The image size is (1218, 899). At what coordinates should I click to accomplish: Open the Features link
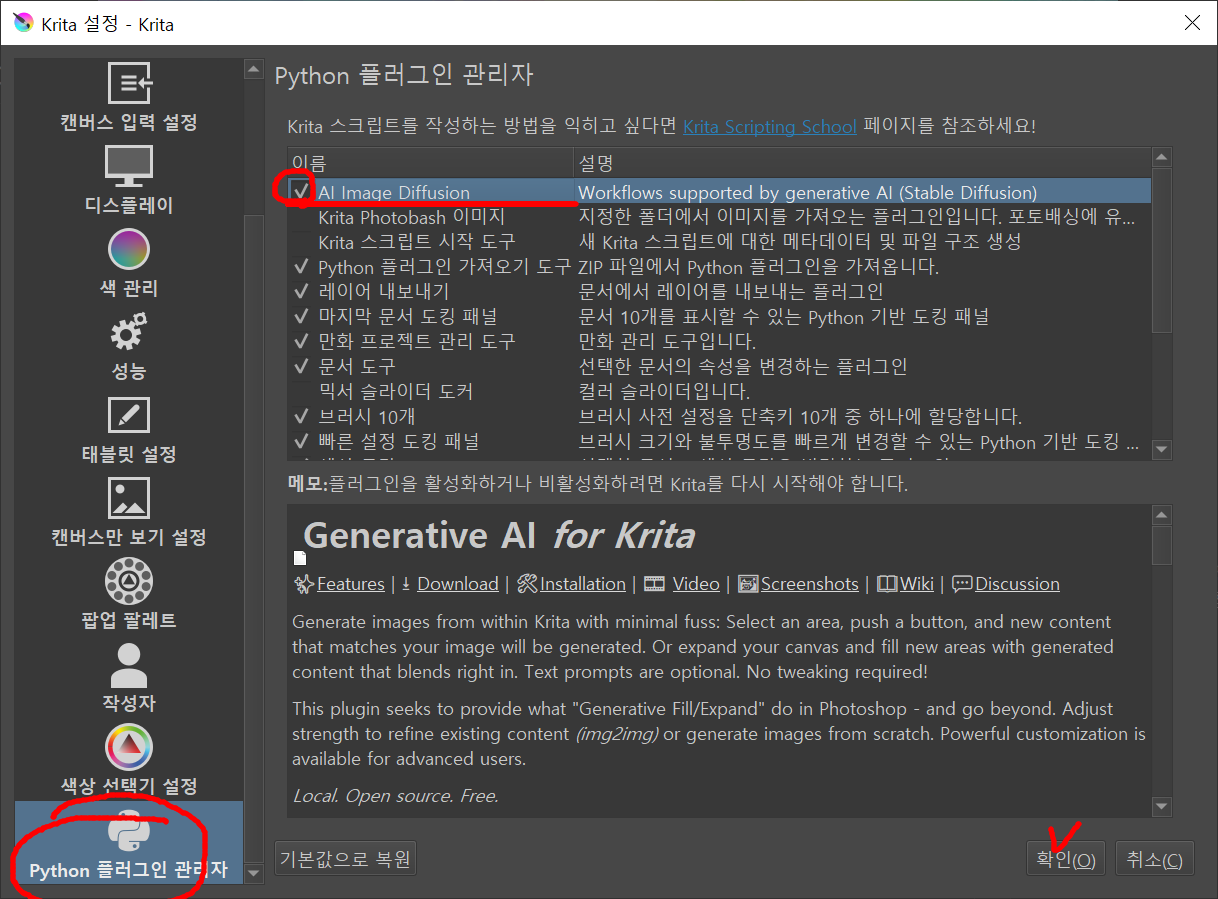coord(351,584)
